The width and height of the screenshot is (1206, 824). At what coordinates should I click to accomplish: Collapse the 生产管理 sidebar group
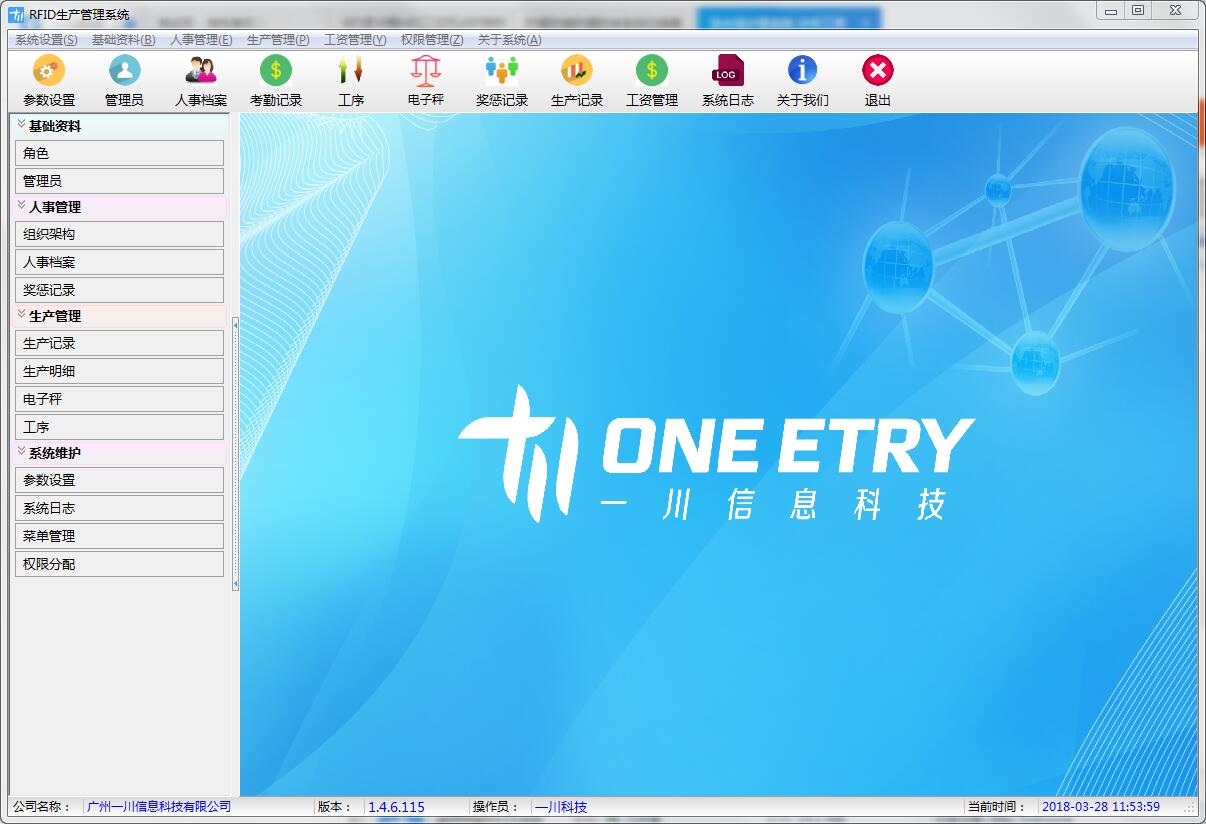pyautogui.click(x=21, y=315)
